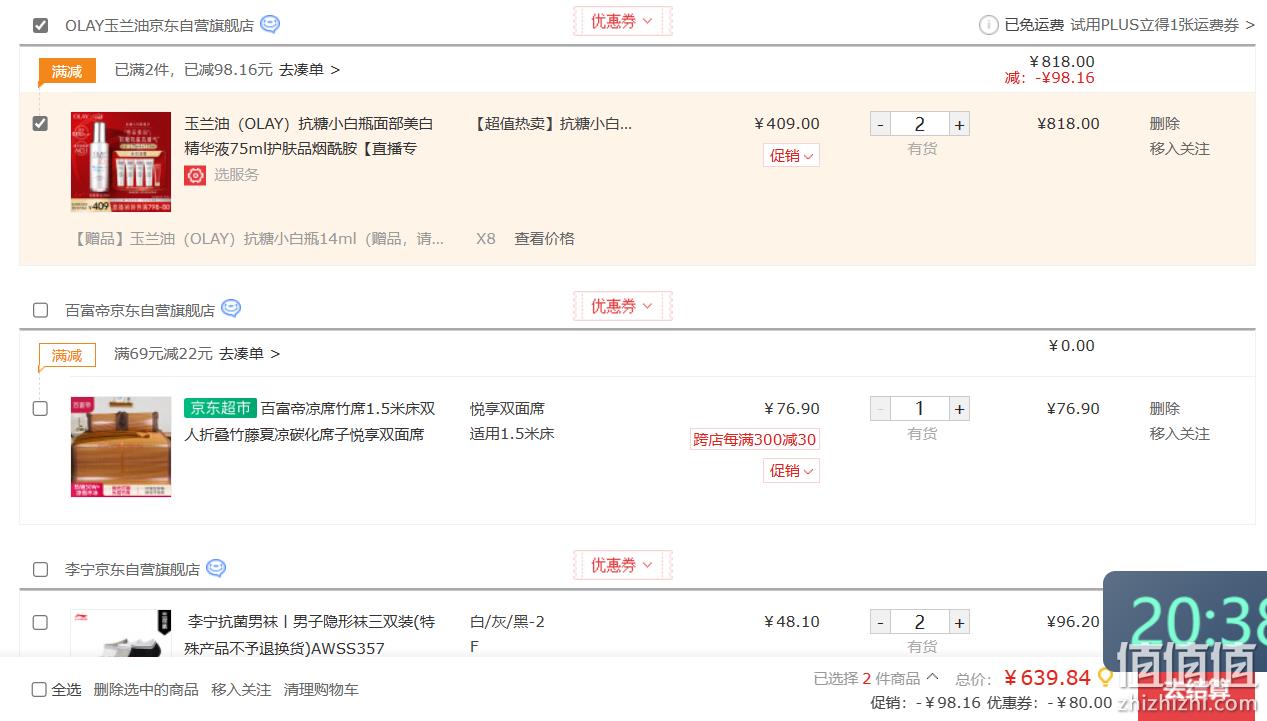Check the 百富帝 store checkbox
The image size is (1267, 721).
coord(40,310)
